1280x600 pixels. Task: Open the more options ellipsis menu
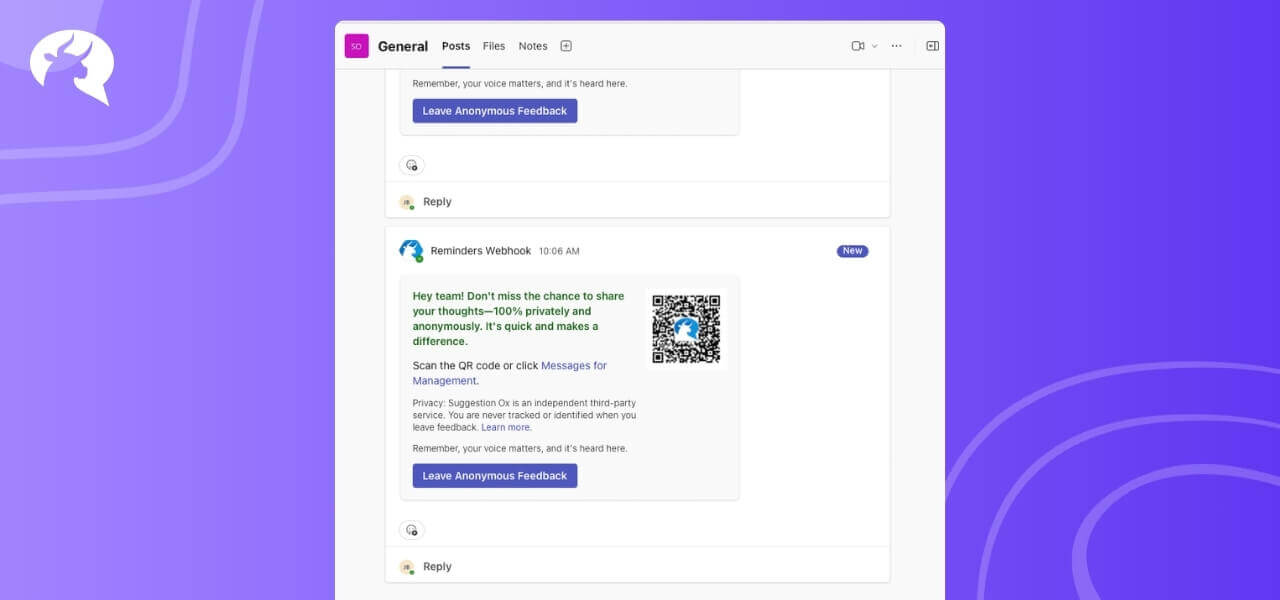point(897,46)
